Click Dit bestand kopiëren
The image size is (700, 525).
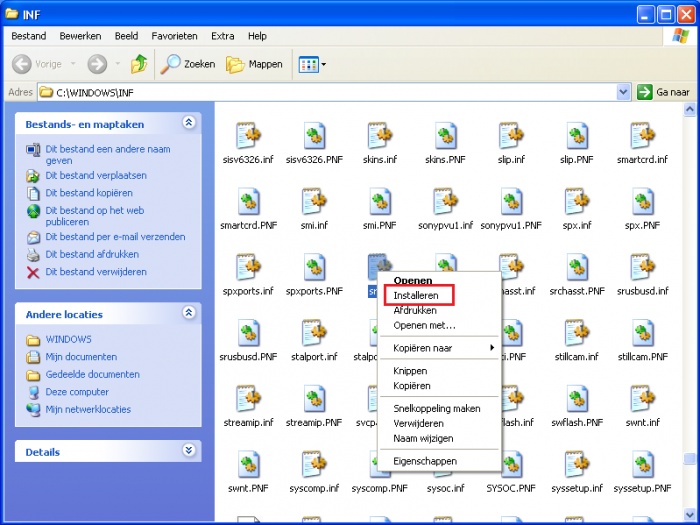point(89,193)
